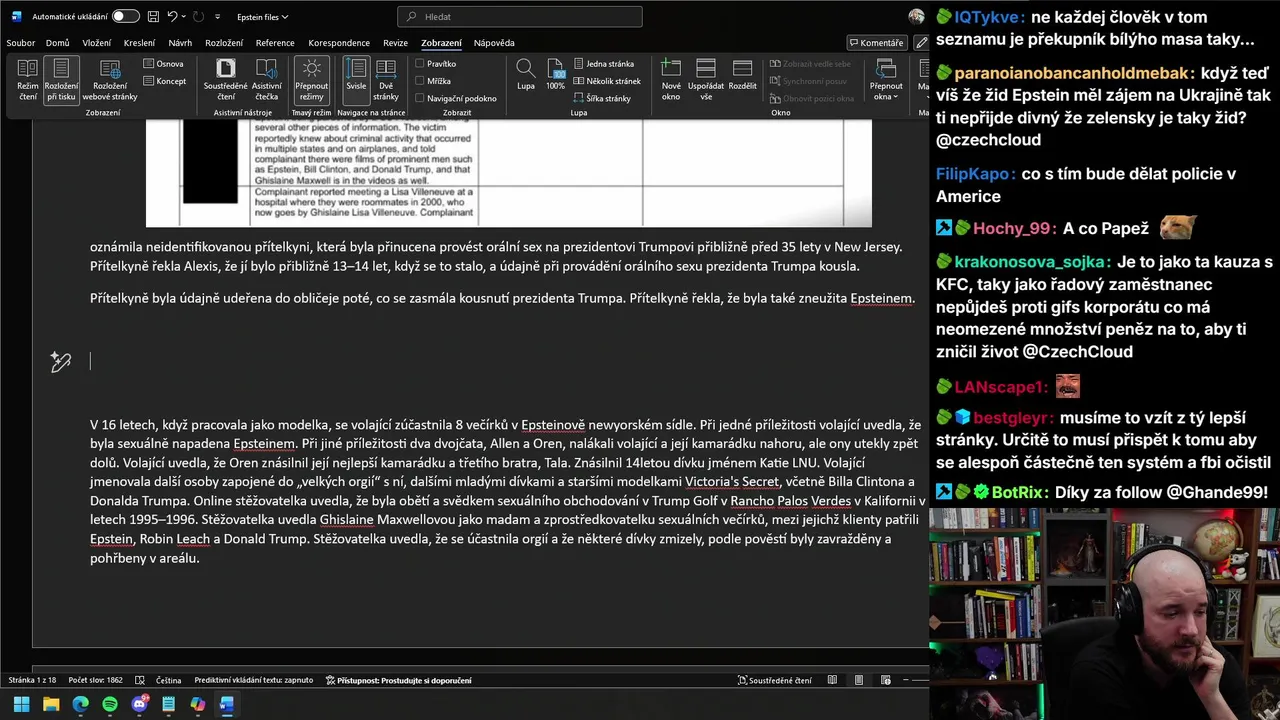Open Discord from taskbar
The image size is (1280, 720).
click(139, 704)
